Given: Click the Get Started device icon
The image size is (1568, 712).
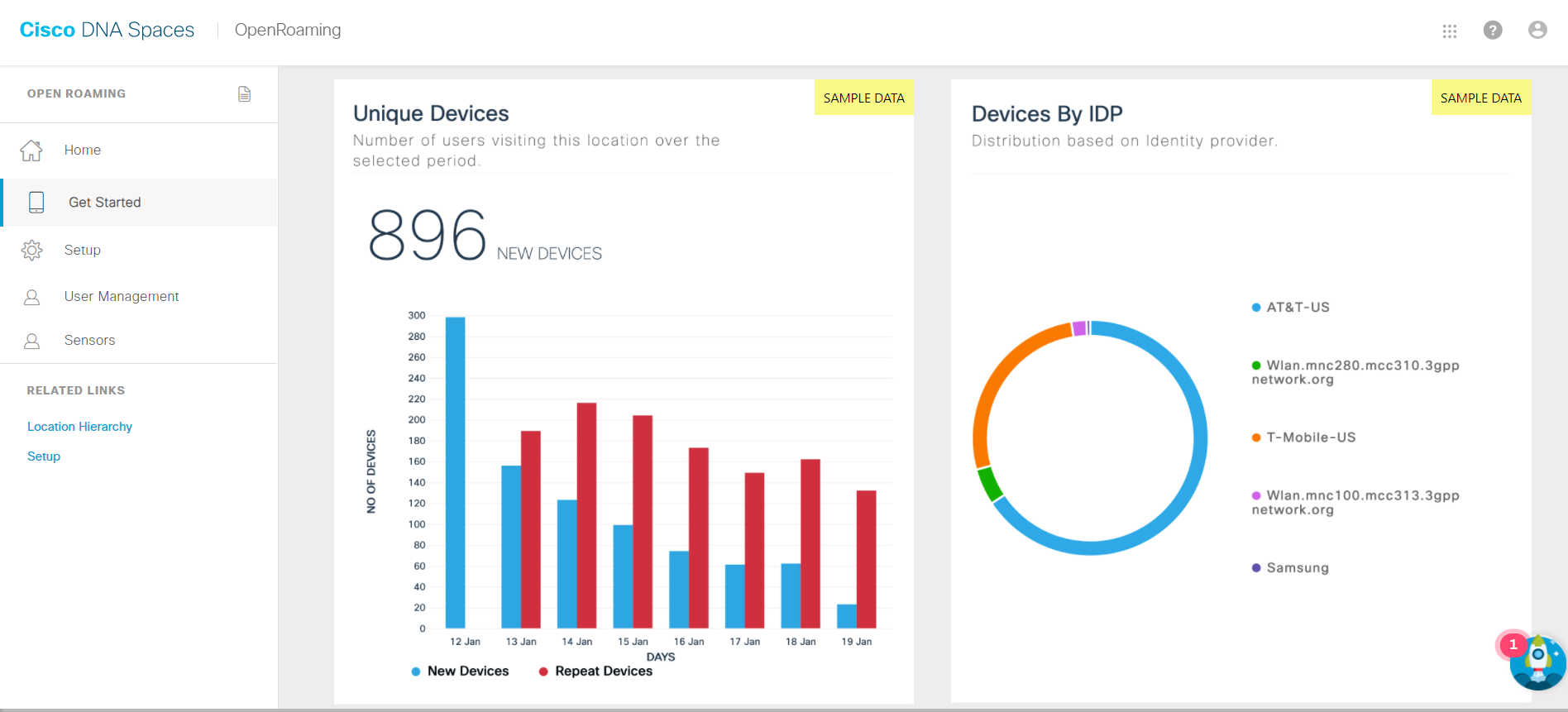Looking at the screenshot, I should pyautogui.click(x=36, y=203).
